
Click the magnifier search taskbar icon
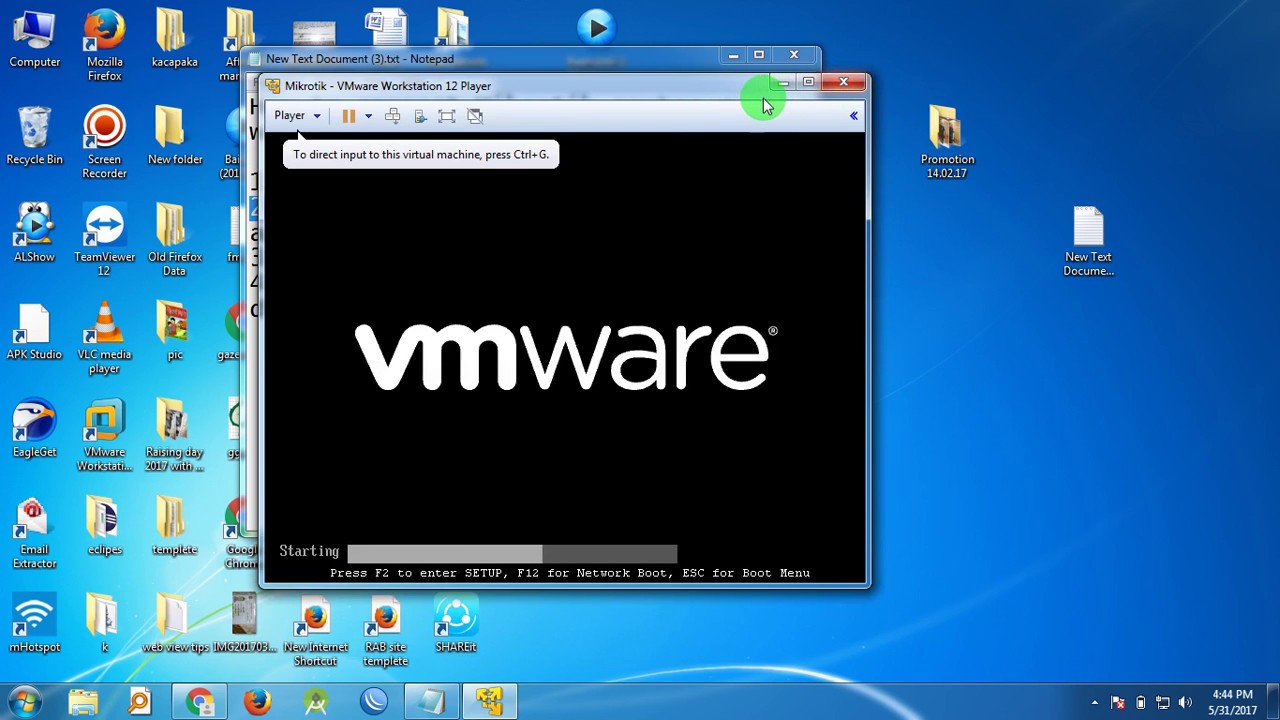(140, 701)
